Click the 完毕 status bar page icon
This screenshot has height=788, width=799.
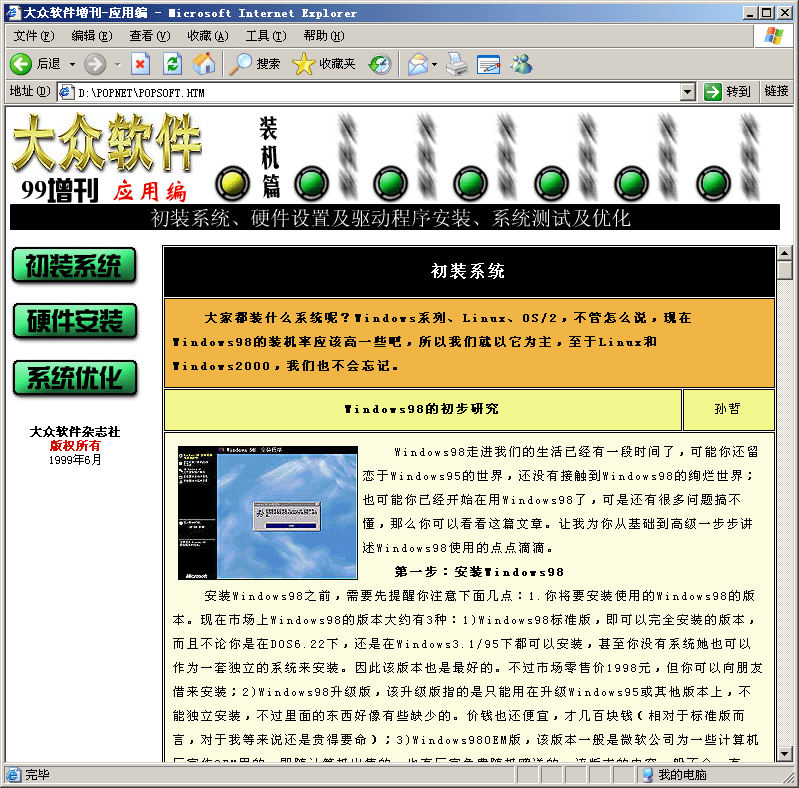[13, 775]
